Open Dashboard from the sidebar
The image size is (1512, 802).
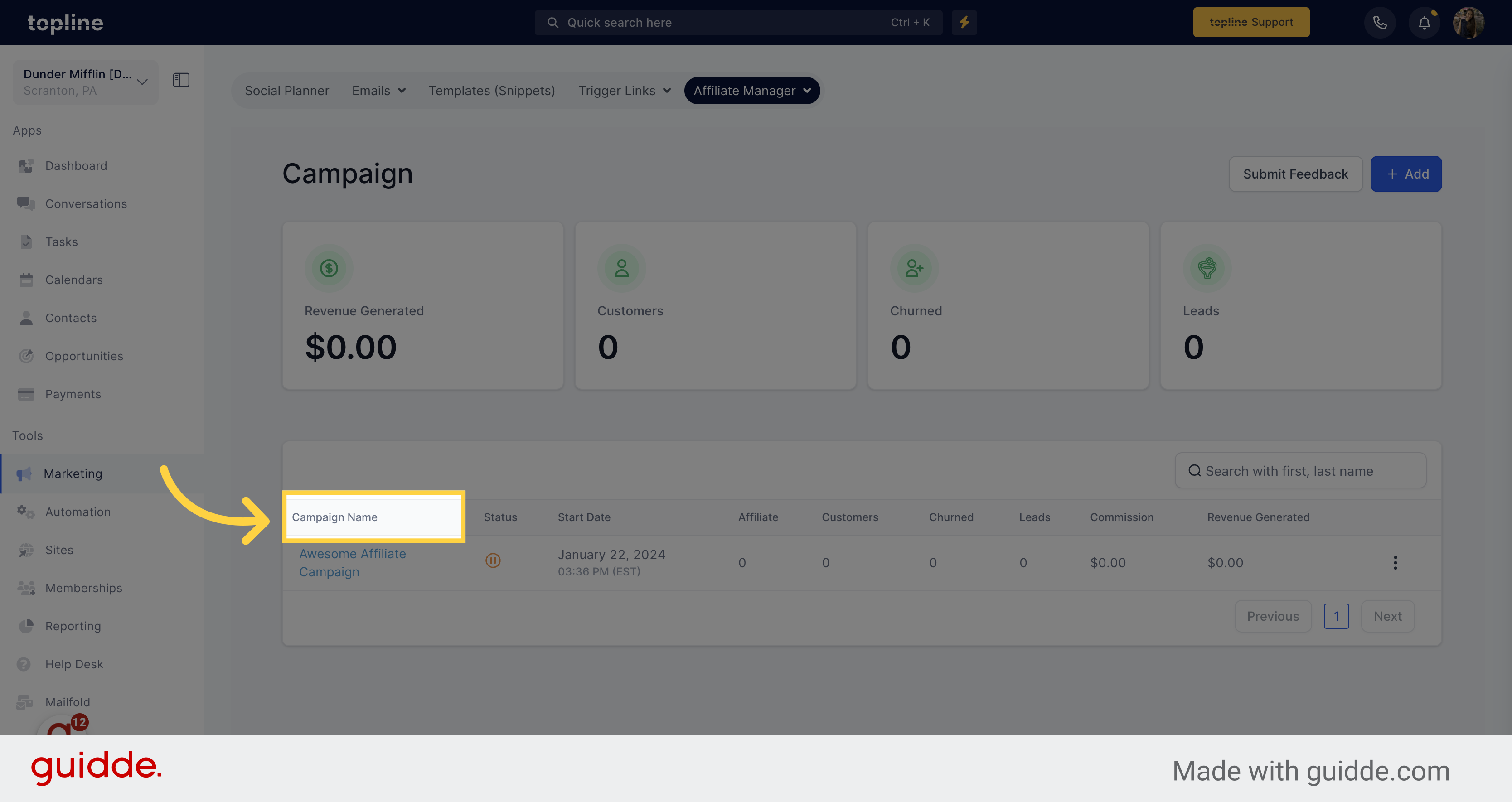pos(76,166)
